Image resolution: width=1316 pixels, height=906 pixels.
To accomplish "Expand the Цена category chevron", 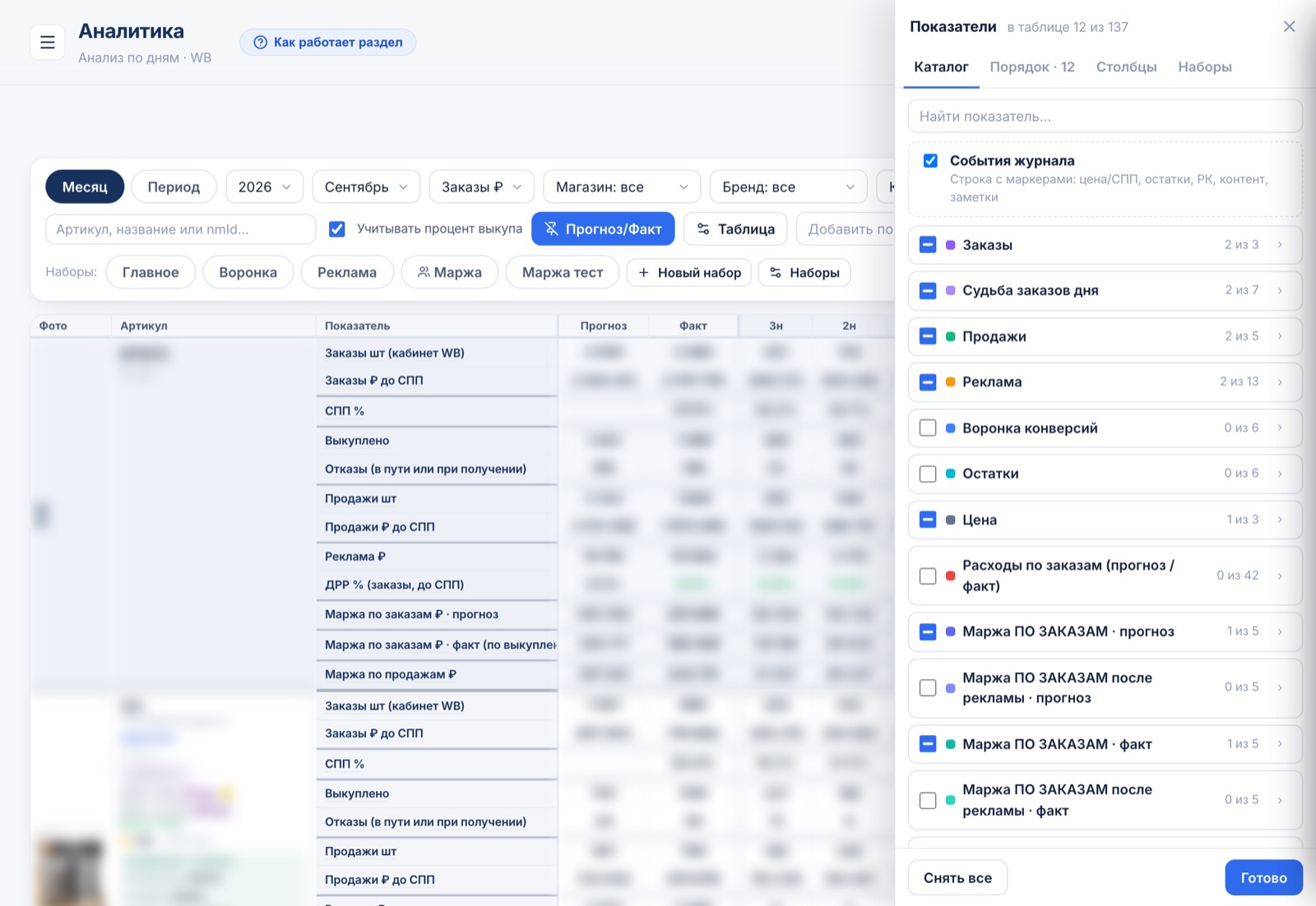I will coord(1280,520).
